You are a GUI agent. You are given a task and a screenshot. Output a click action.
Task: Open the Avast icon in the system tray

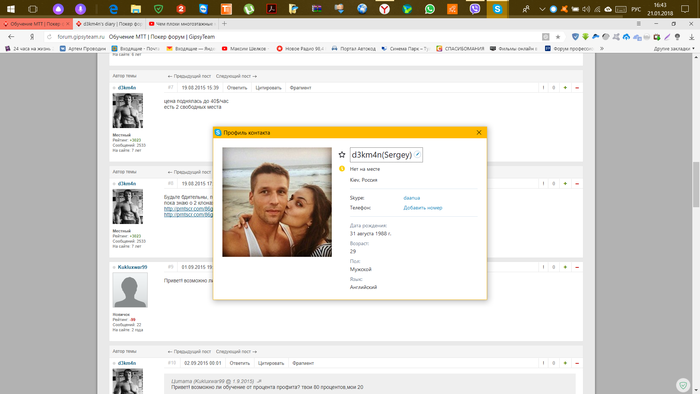[564, 9]
